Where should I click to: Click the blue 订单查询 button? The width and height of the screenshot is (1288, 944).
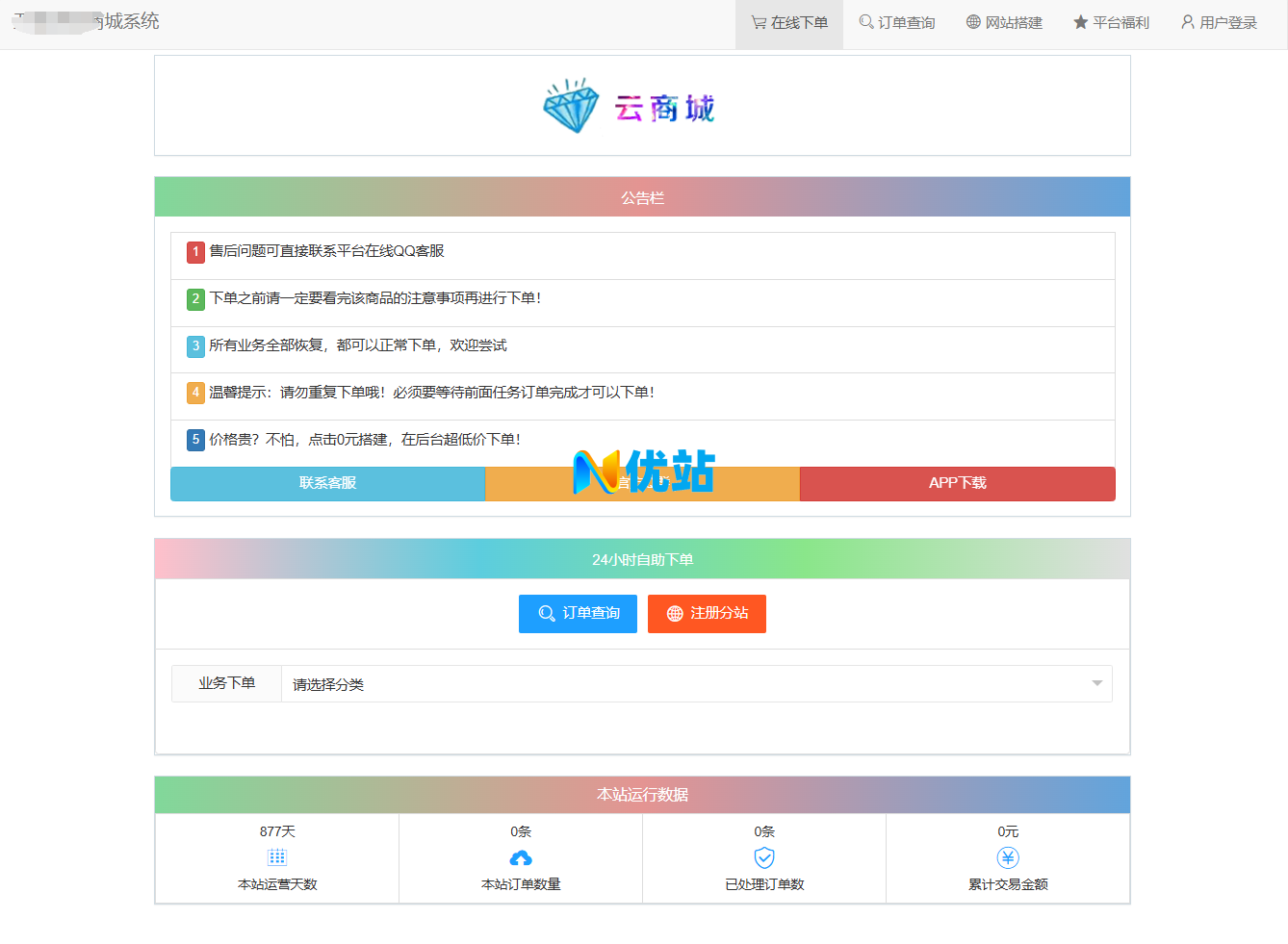tap(578, 613)
